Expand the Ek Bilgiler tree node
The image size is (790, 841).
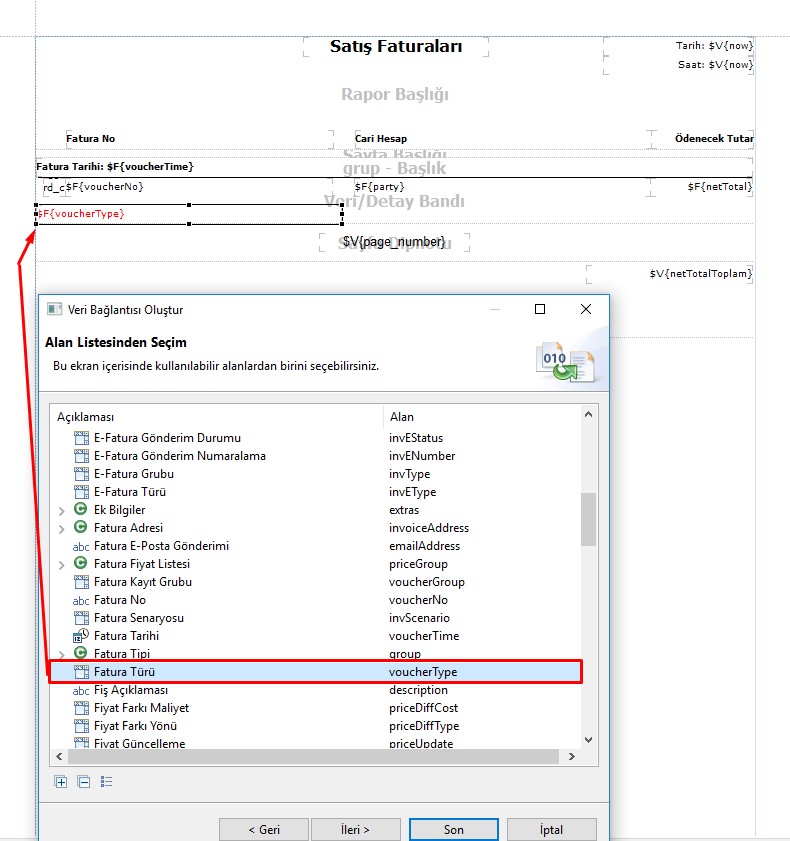point(63,510)
